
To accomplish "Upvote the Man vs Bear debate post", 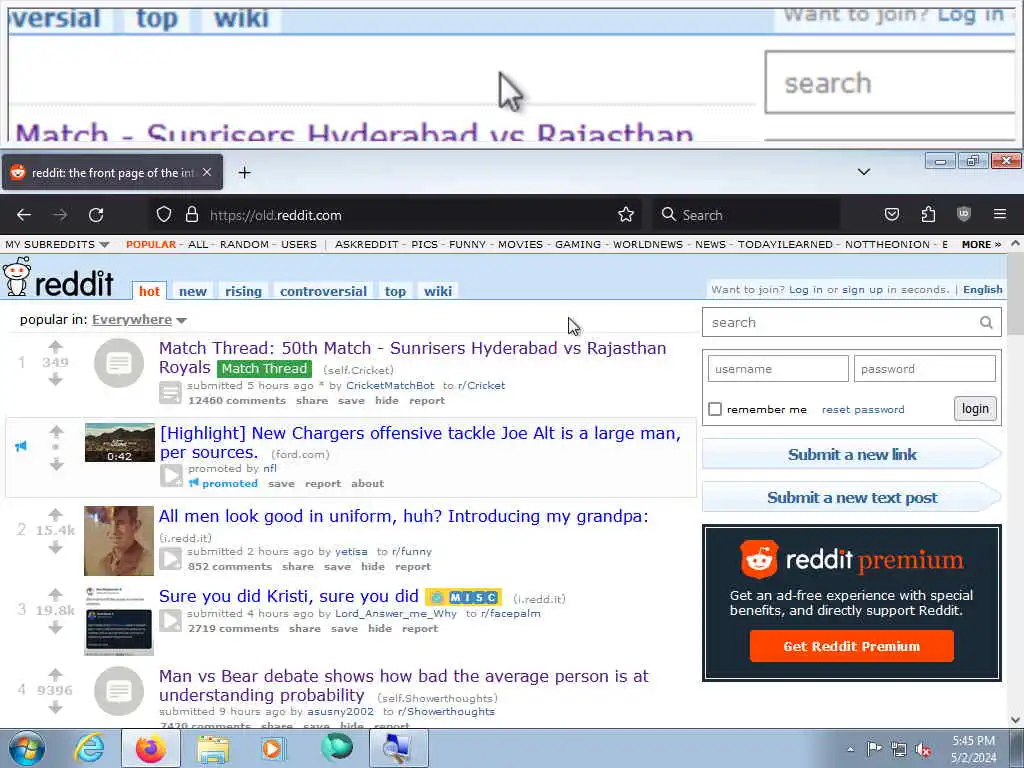I will pyautogui.click(x=56, y=674).
